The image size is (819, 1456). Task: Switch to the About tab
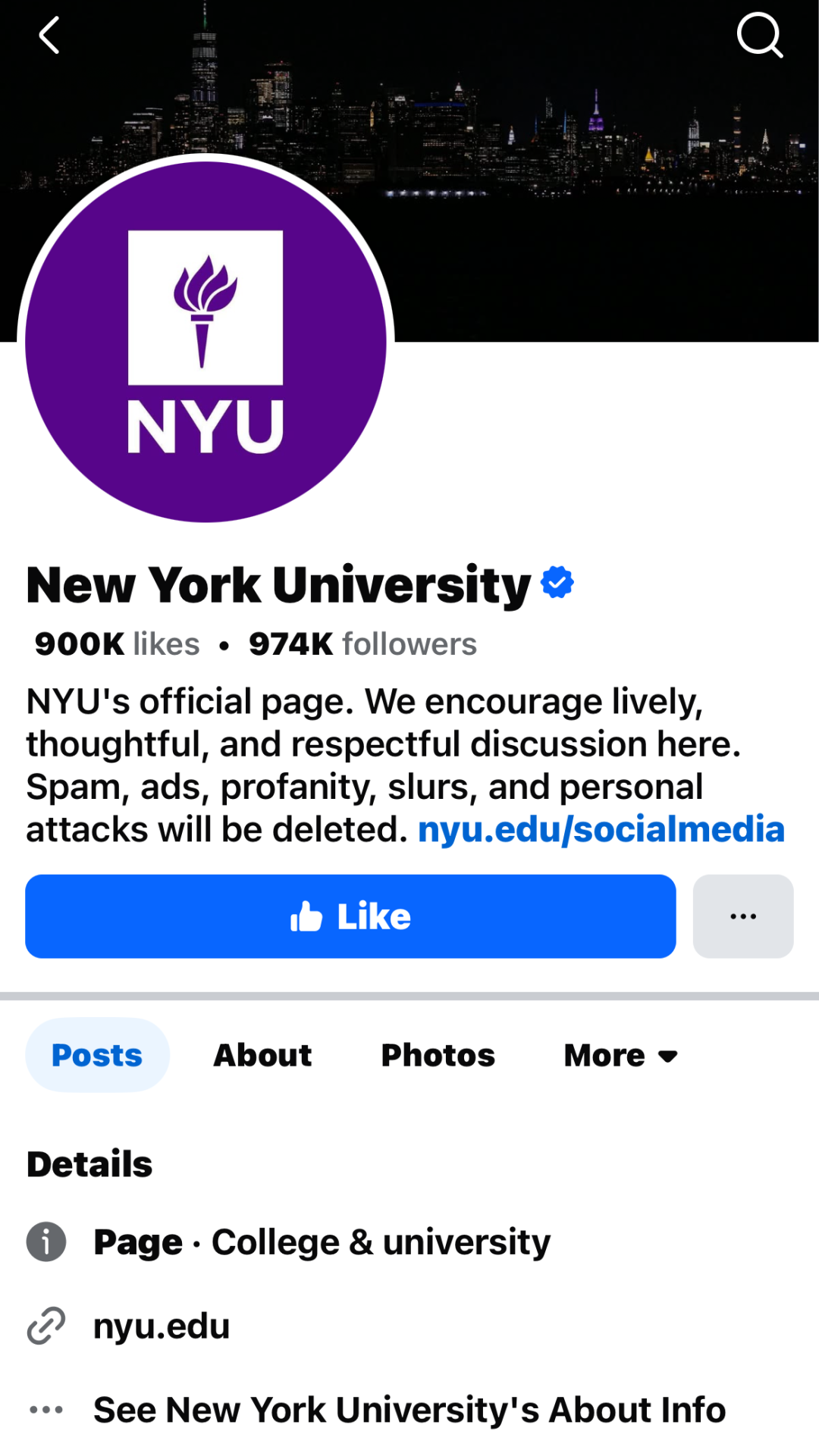[x=262, y=1055]
